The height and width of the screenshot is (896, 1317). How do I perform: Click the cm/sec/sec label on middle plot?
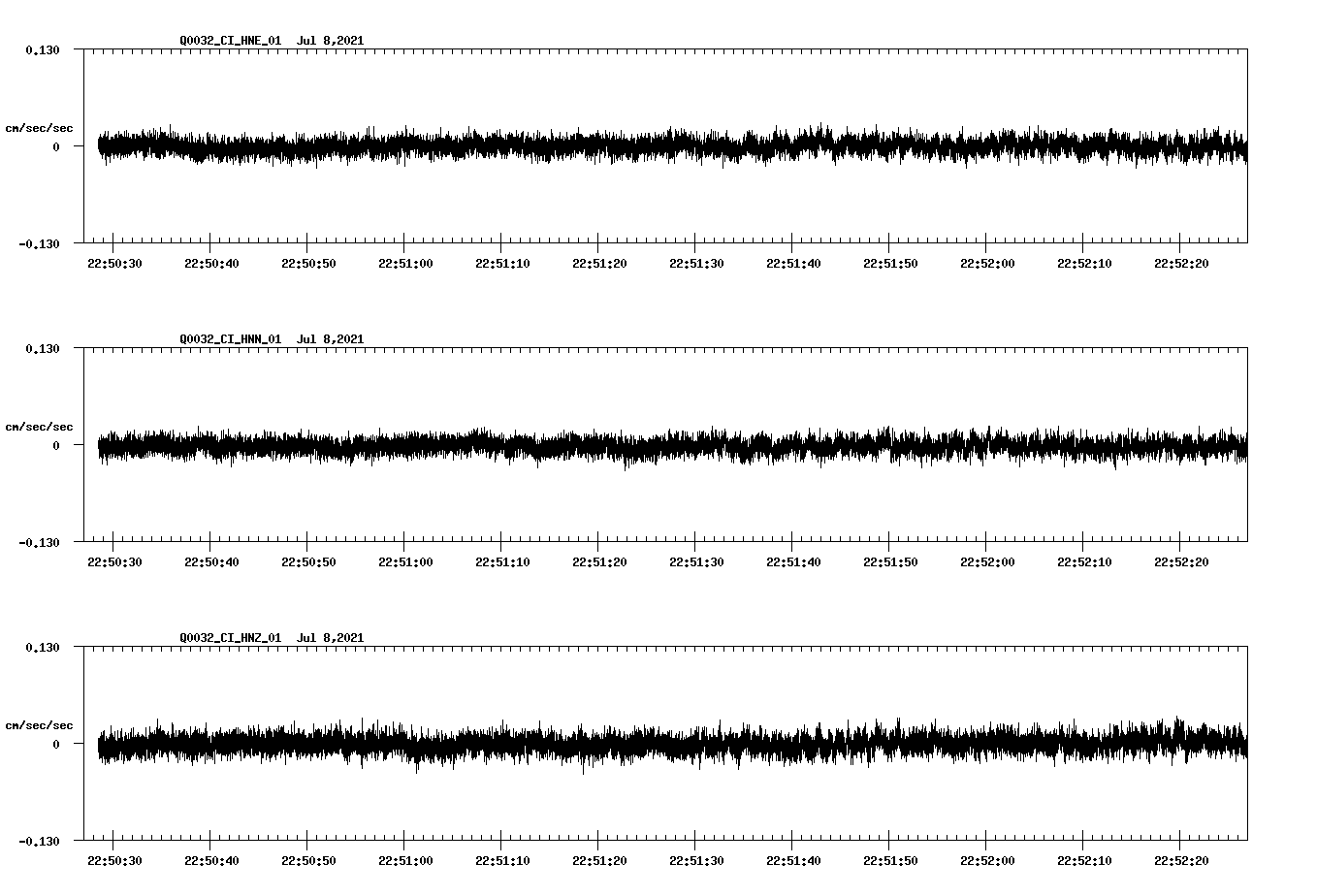pyautogui.click(x=41, y=426)
